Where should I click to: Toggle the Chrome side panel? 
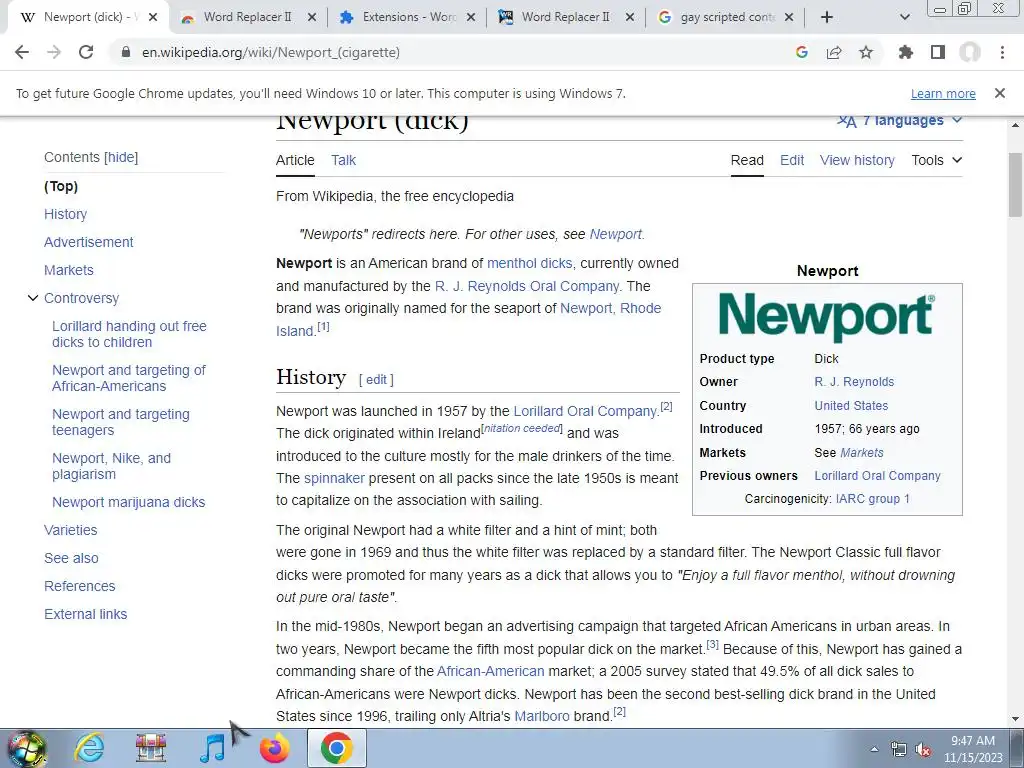[x=938, y=52]
